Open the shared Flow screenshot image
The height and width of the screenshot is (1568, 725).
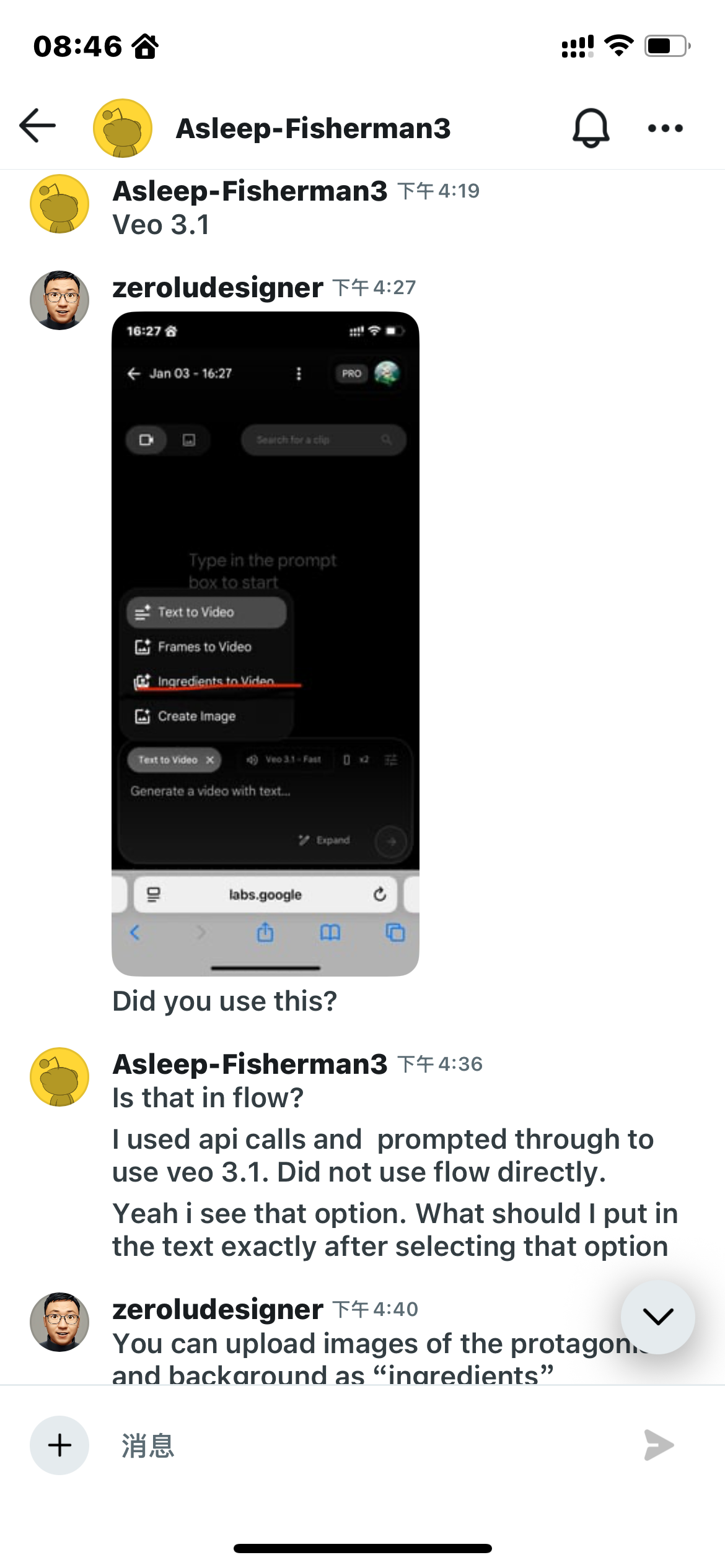click(x=265, y=644)
